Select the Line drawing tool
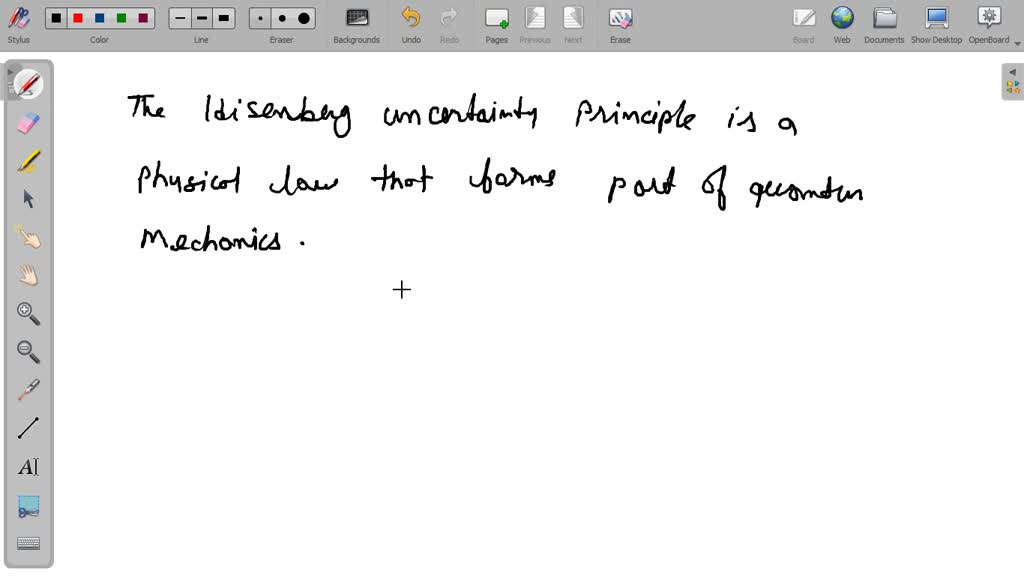Screen dimensions: 1024x576 click(28, 427)
